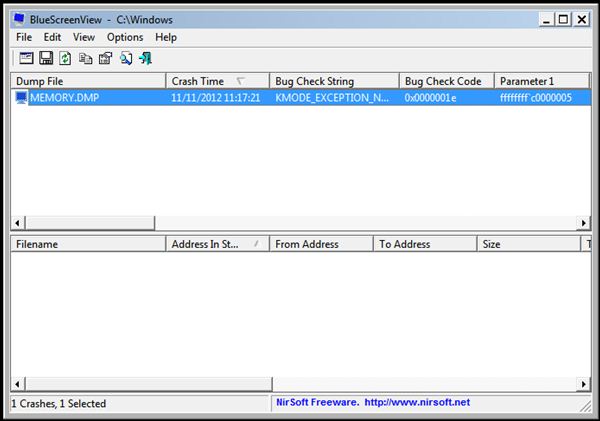Click the MEMORY.DMP monitor icon
The height and width of the screenshot is (421, 600).
point(21,98)
